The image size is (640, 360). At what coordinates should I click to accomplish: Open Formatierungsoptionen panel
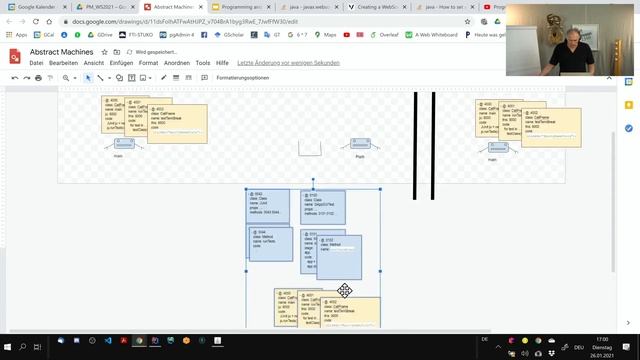pos(242,78)
